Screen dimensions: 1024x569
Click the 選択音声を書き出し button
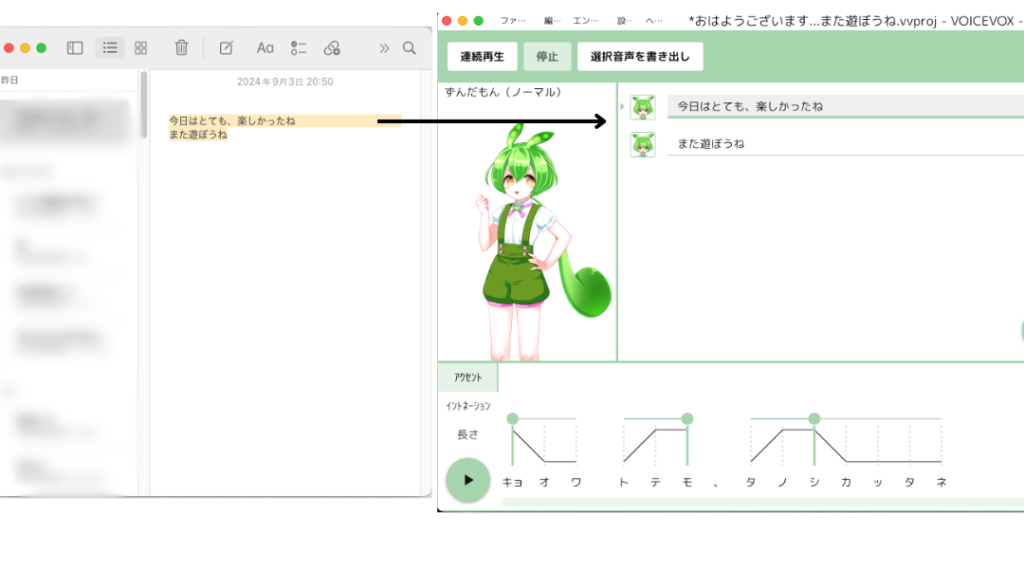coord(640,57)
